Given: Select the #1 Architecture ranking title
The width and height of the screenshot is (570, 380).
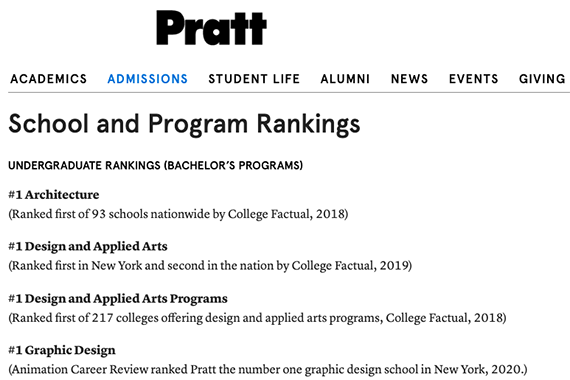Looking at the screenshot, I should coord(54,195).
